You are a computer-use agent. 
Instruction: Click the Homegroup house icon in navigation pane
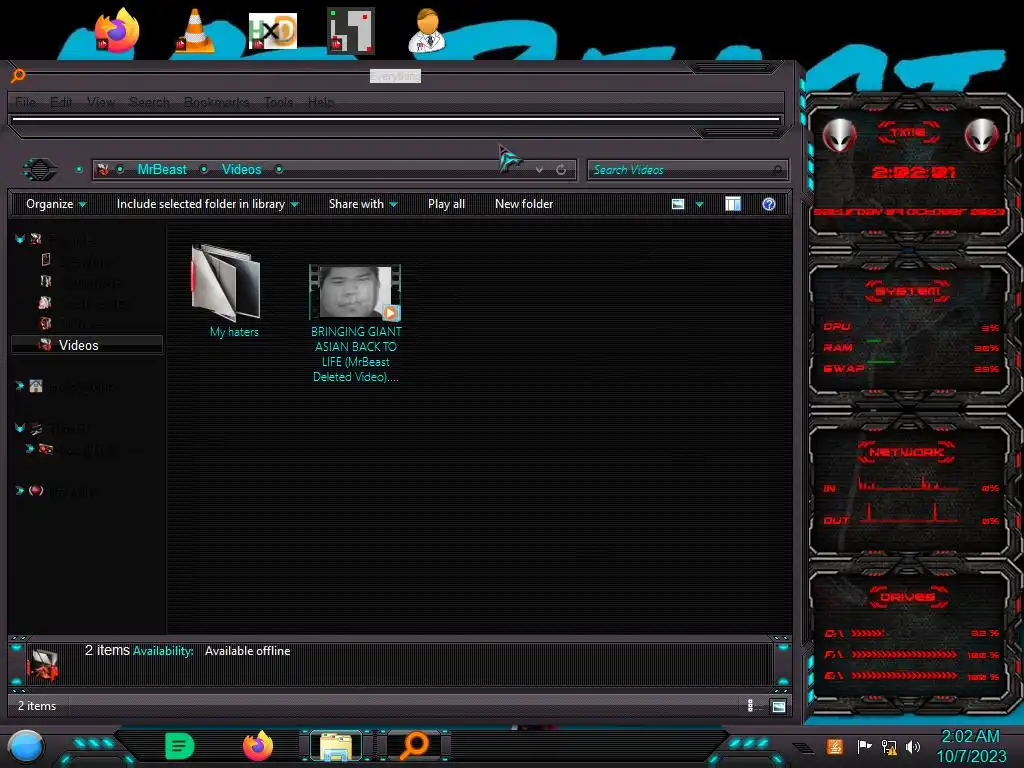point(36,386)
